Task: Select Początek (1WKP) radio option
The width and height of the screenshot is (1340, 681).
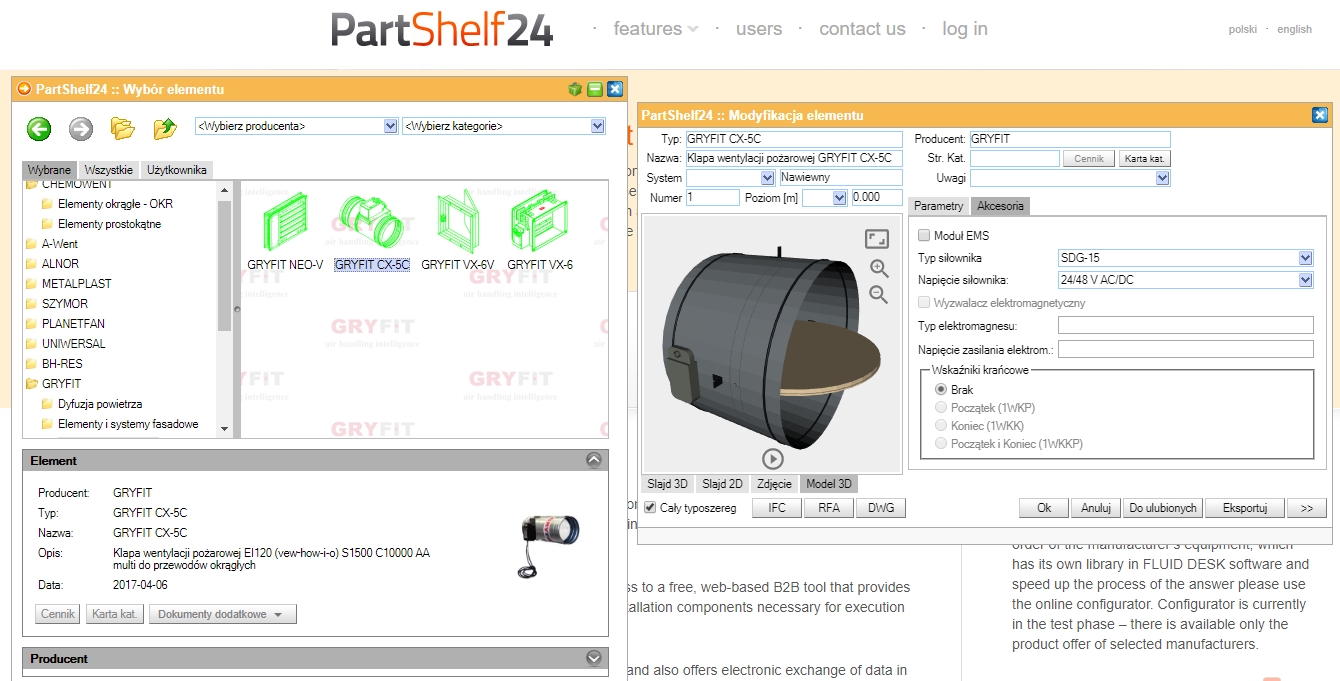Action: [940, 408]
